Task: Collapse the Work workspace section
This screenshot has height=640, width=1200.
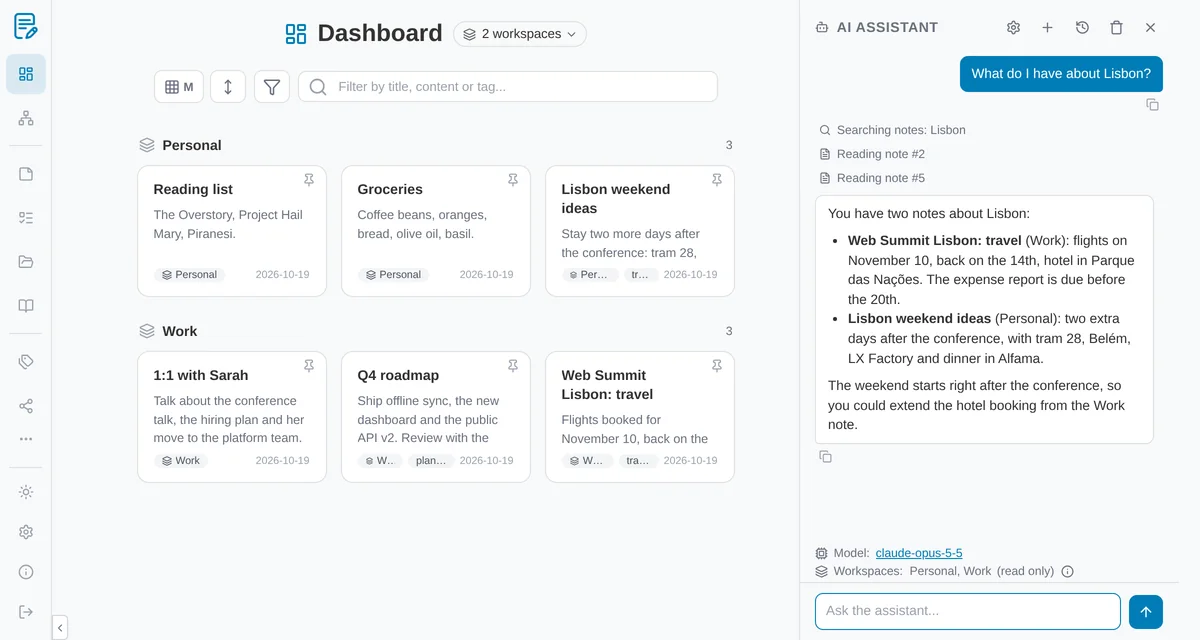Action: tap(168, 331)
